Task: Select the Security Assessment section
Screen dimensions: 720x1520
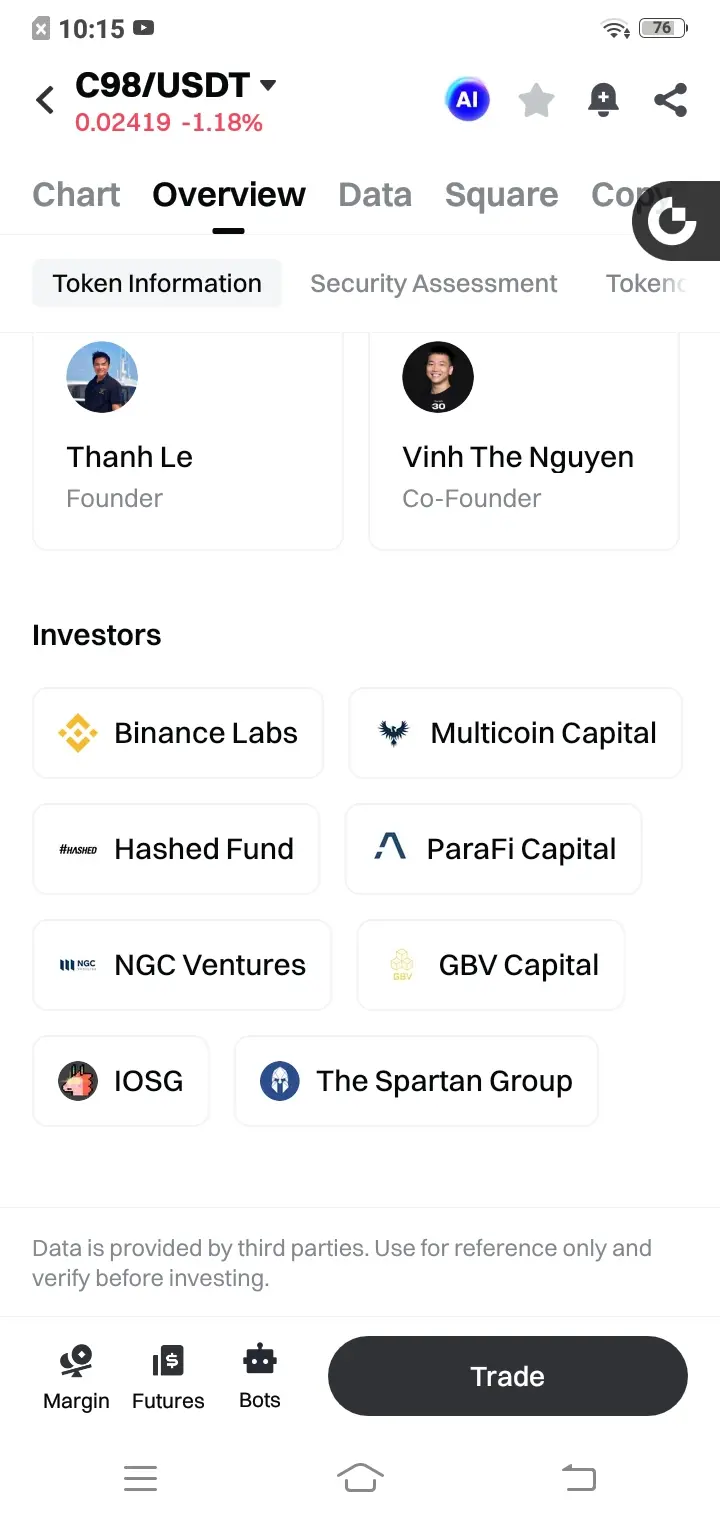Action: pyautogui.click(x=433, y=284)
